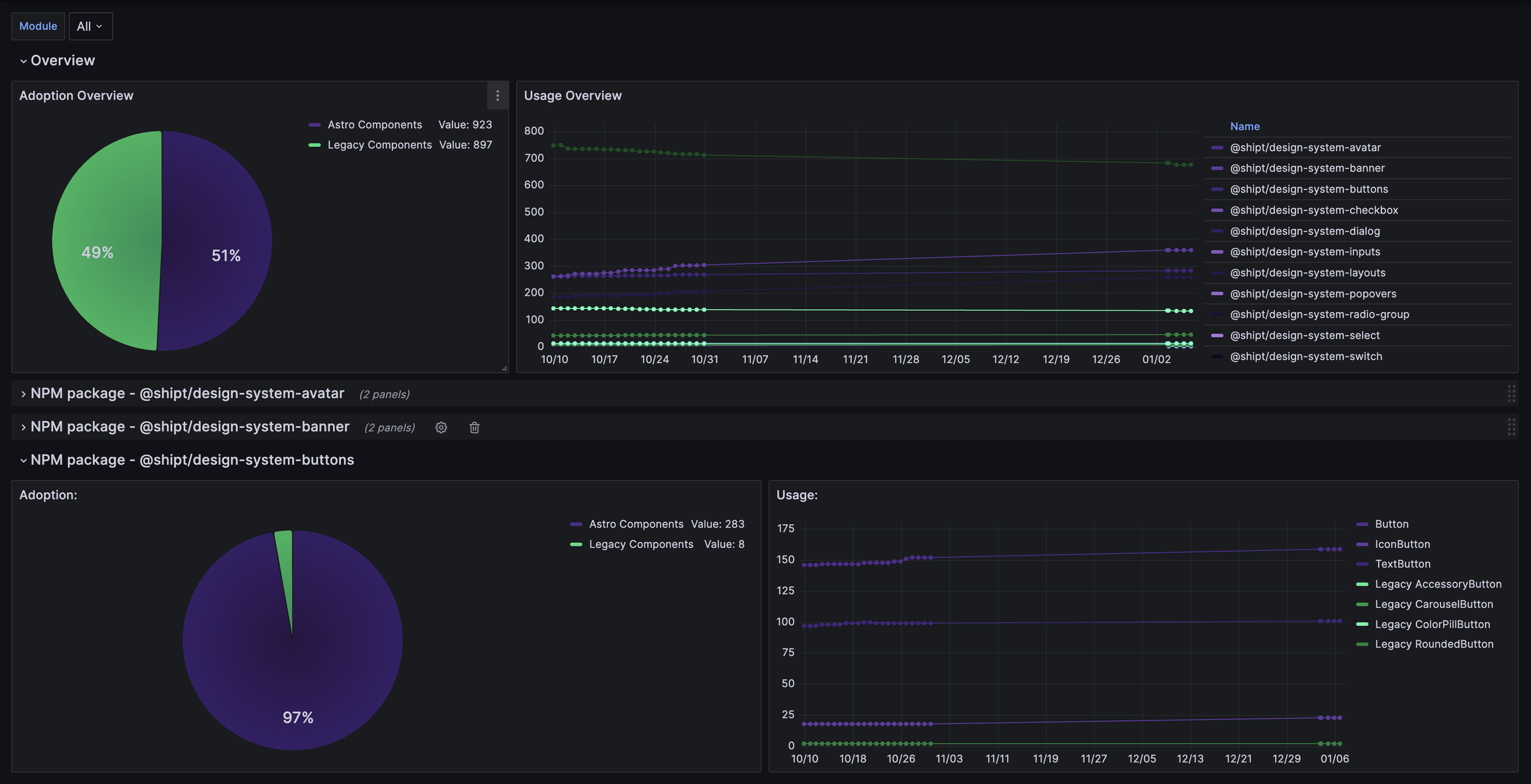The width and height of the screenshot is (1531, 784).
Task: Open the Module All dropdown
Action: point(90,26)
